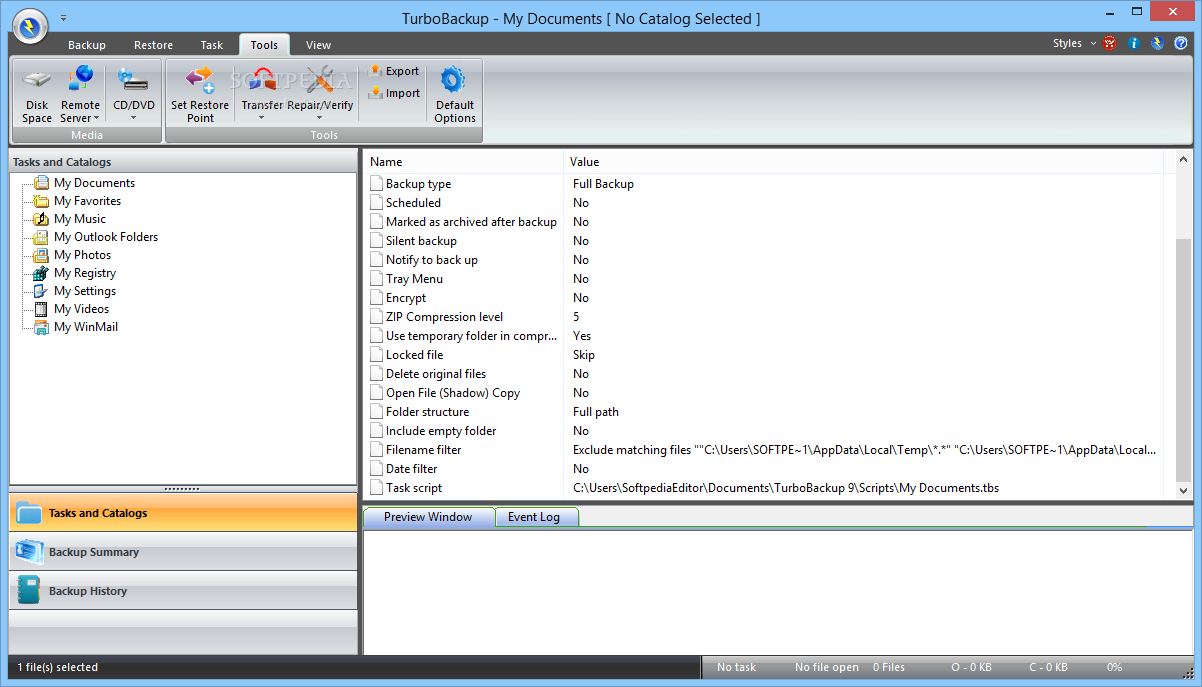This screenshot has width=1202, height=687.
Task: Open the Task ribbon tab
Action: (211, 45)
